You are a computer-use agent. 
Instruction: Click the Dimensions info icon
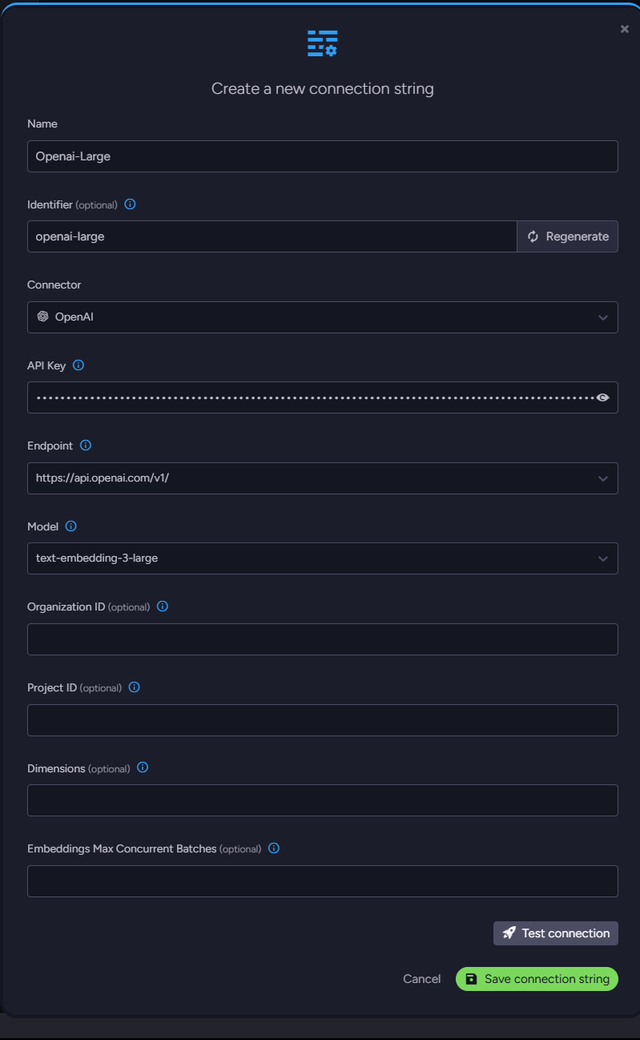tap(143, 767)
